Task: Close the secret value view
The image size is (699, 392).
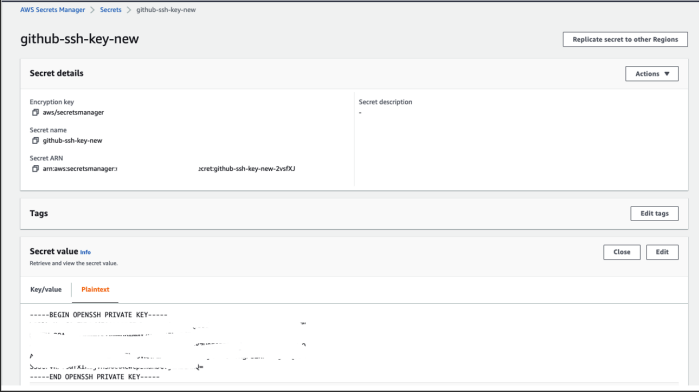Action: pos(621,252)
